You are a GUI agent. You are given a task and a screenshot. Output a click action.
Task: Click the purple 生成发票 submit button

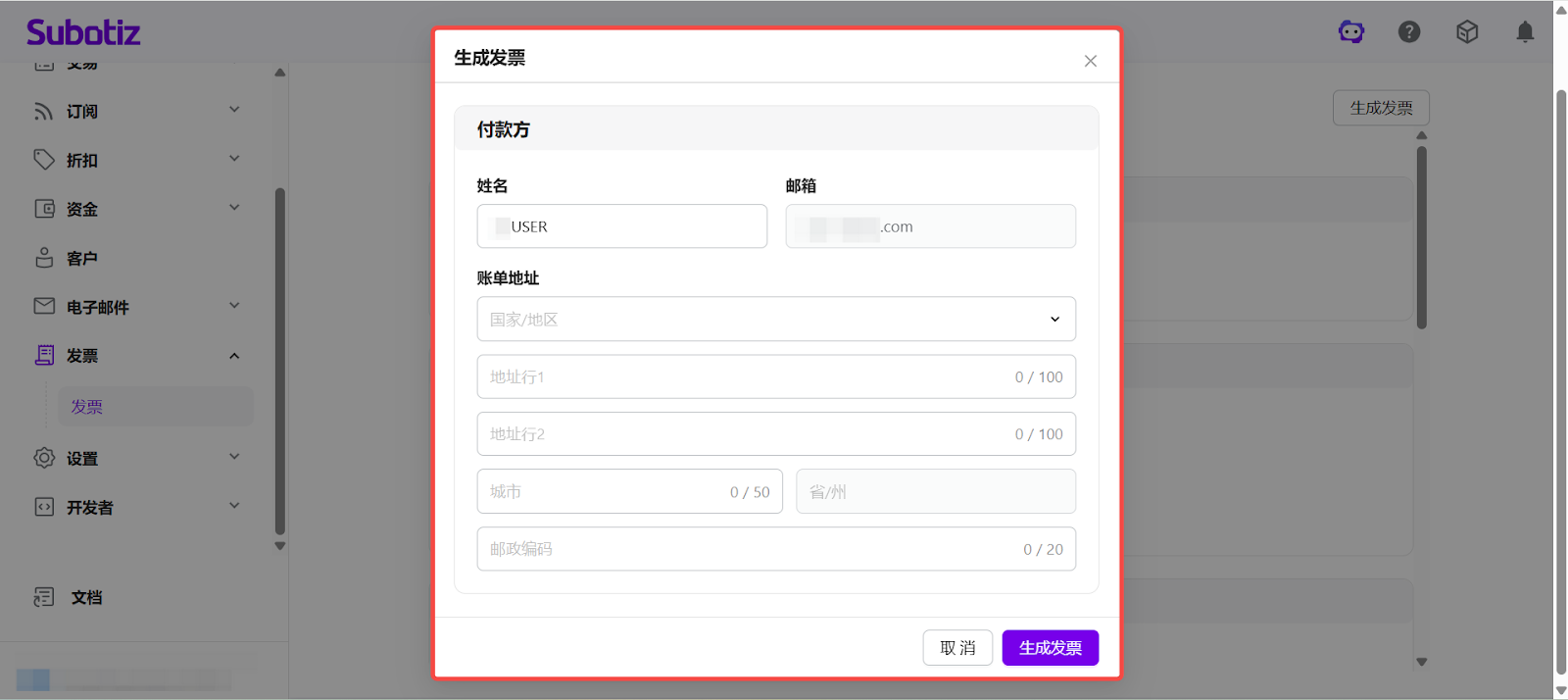[1050, 648]
